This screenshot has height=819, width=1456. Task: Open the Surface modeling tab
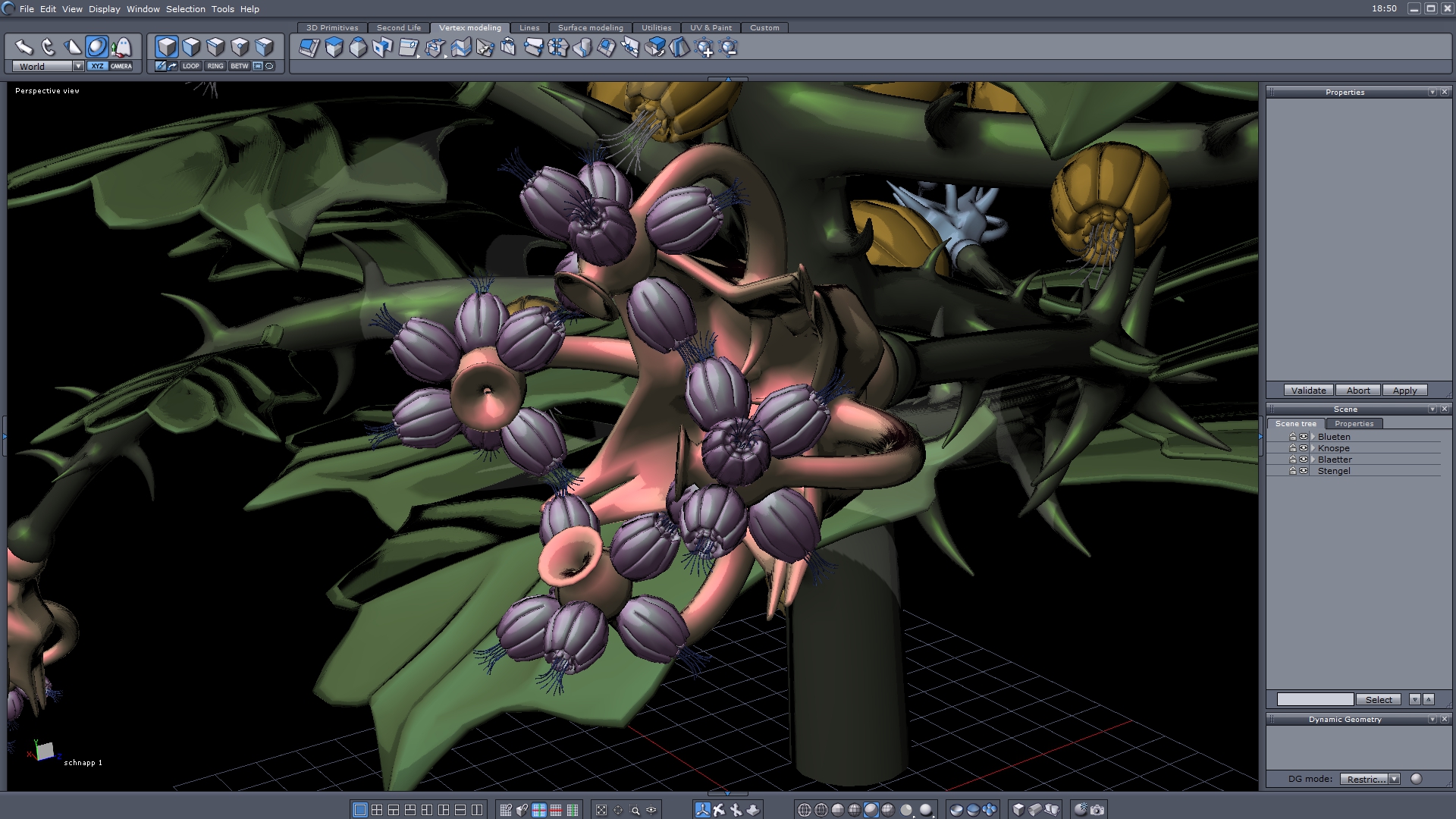click(590, 28)
